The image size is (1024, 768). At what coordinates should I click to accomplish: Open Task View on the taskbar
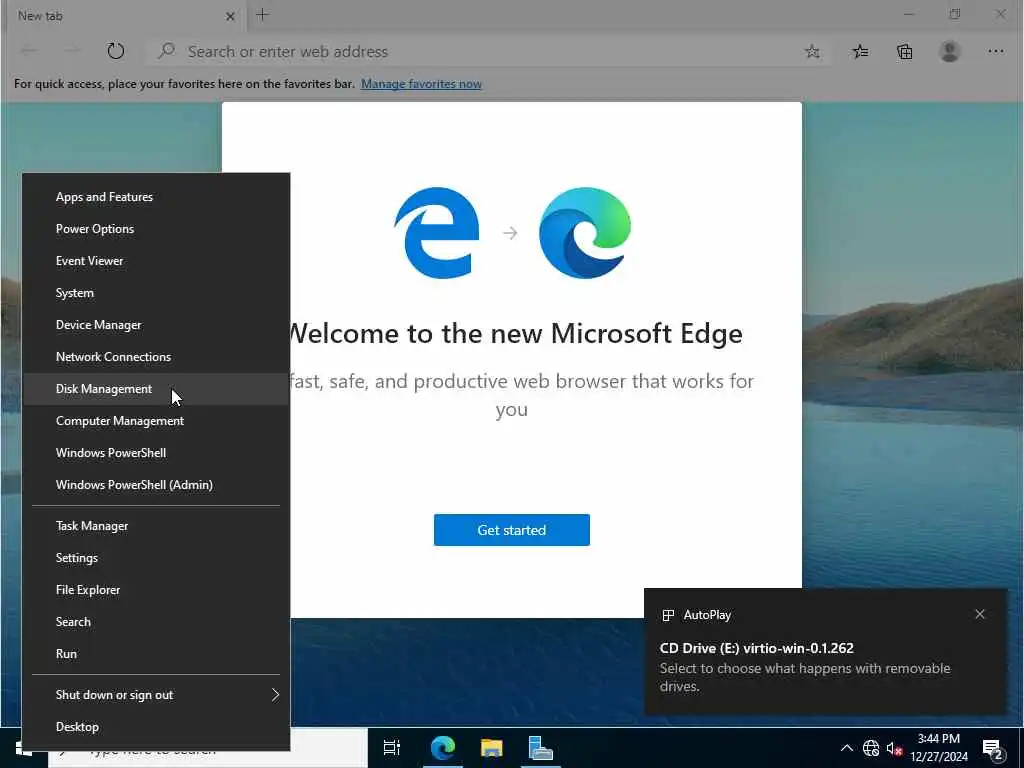391,748
